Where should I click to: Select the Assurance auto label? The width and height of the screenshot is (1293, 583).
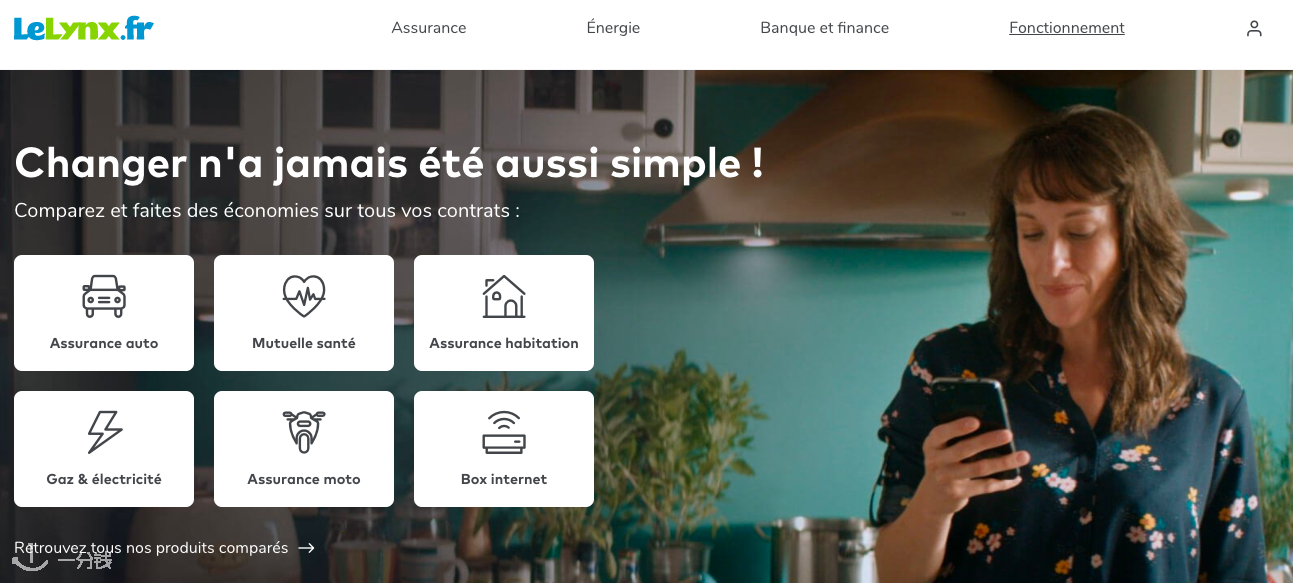104,343
